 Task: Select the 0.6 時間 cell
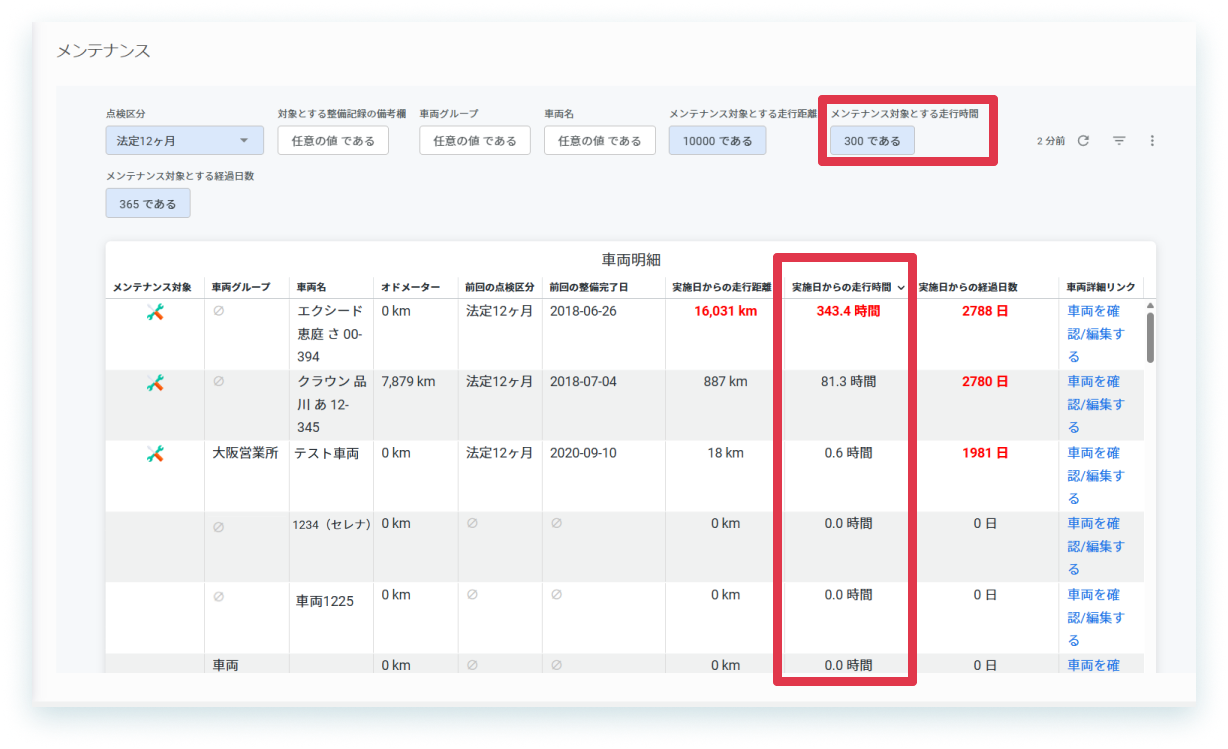(x=848, y=452)
